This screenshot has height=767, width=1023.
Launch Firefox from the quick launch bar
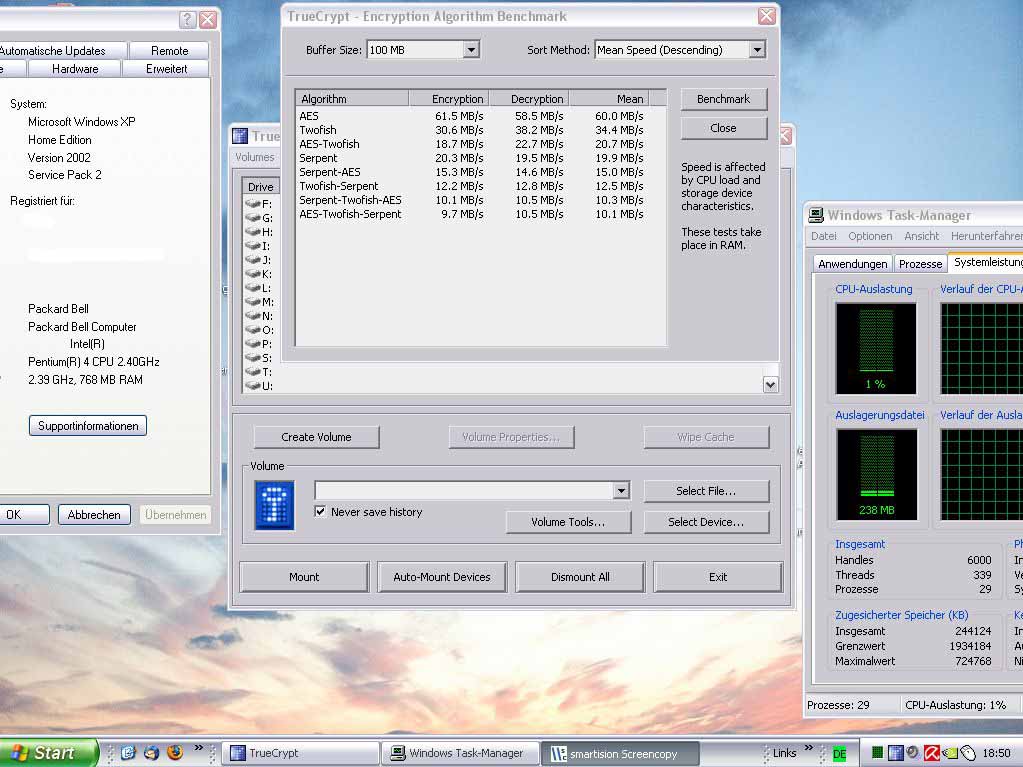coord(175,753)
